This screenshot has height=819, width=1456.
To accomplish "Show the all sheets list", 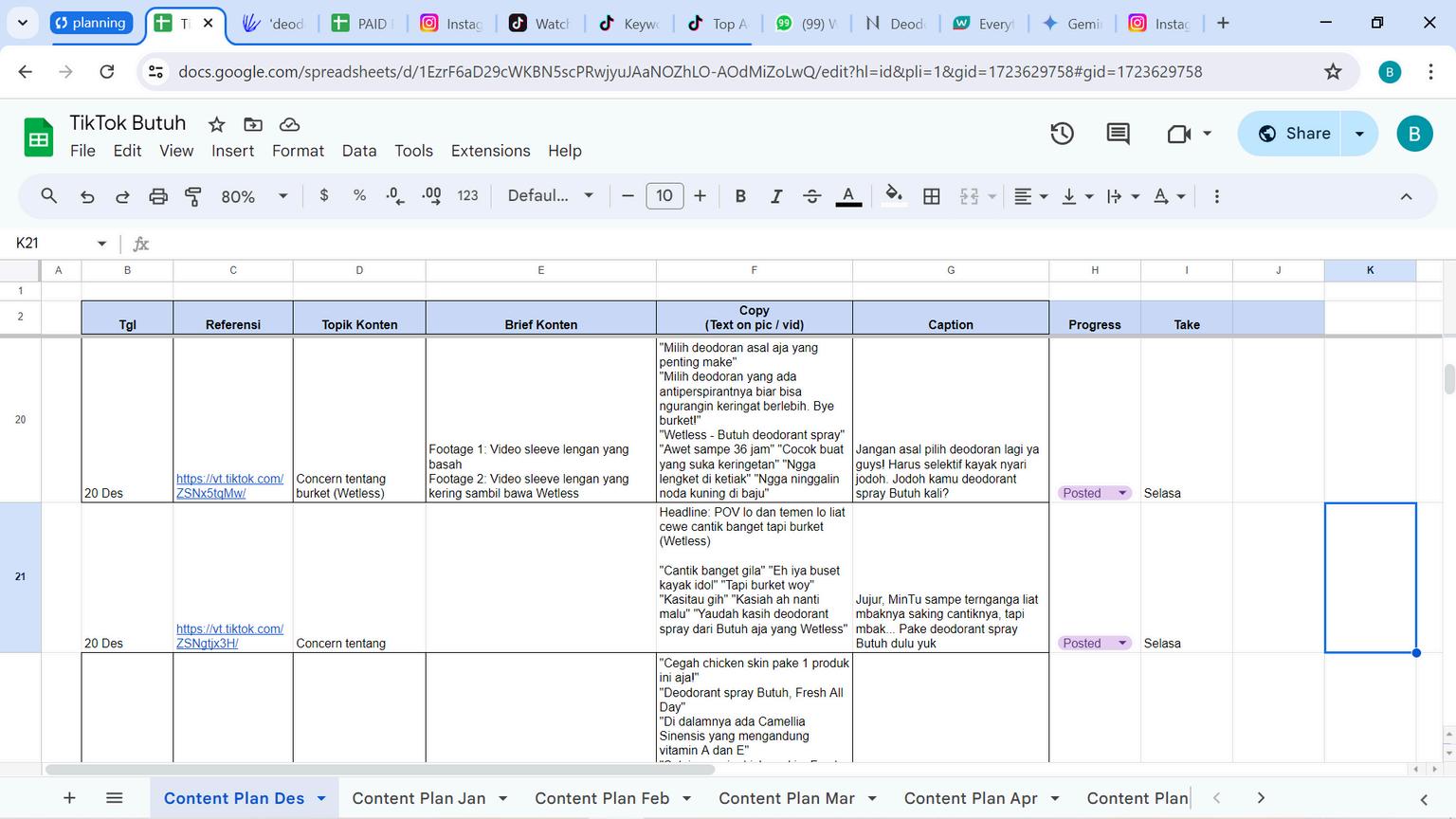I will point(115,798).
